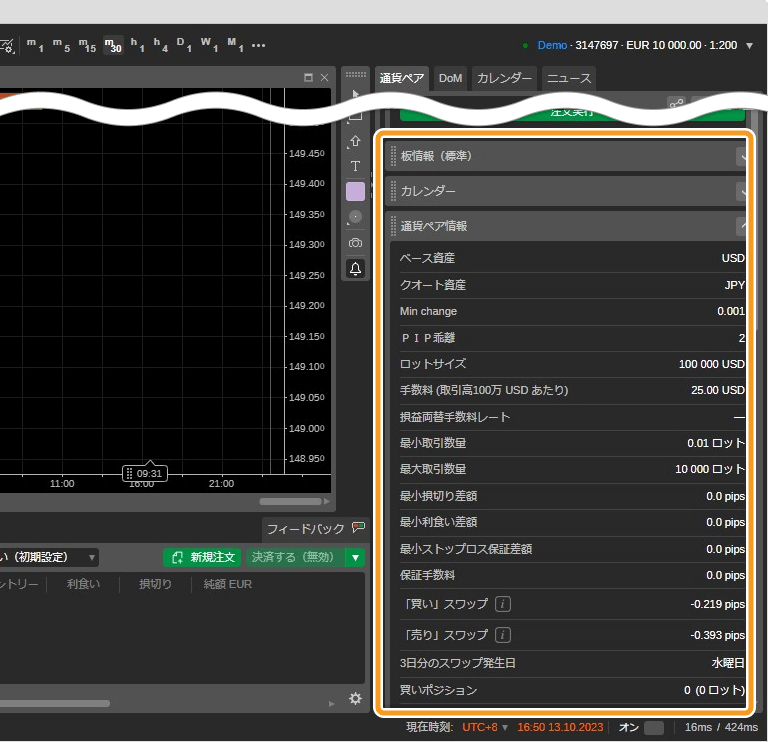Select the m30 timeframe
768x742 pixels.
coord(113,45)
